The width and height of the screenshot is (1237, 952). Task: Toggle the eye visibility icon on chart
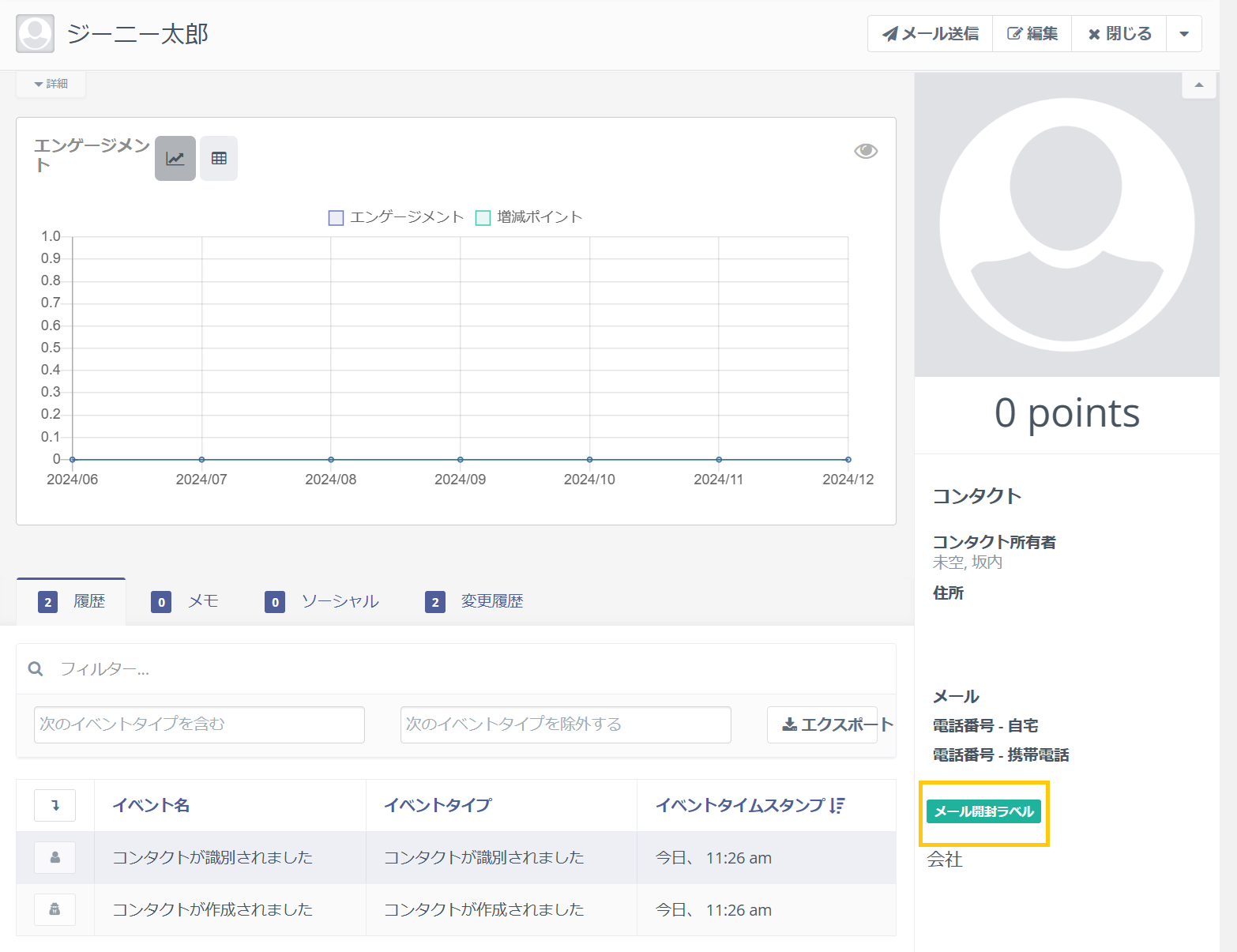[866, 151]
